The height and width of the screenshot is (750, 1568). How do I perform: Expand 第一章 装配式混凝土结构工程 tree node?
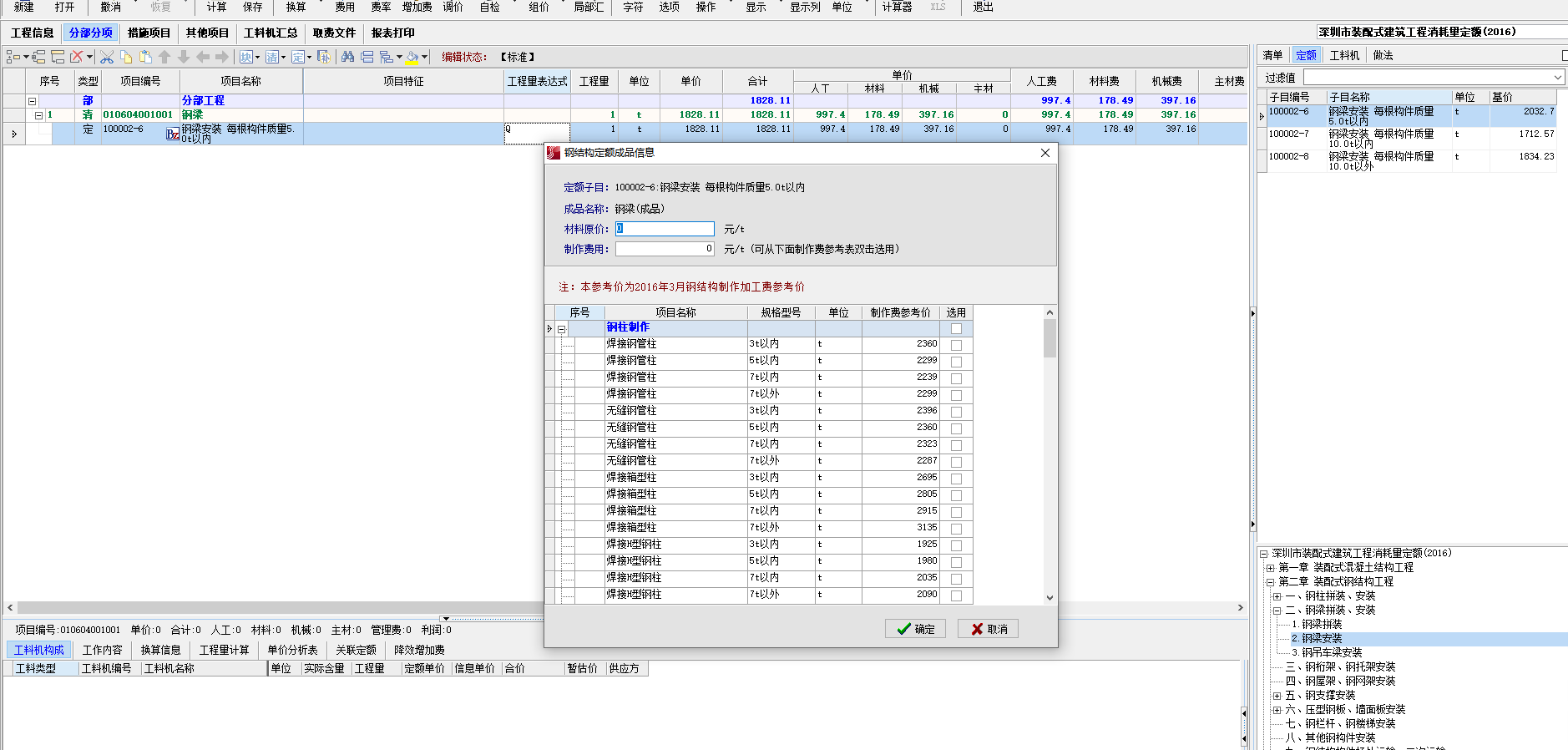point(1271,568)
